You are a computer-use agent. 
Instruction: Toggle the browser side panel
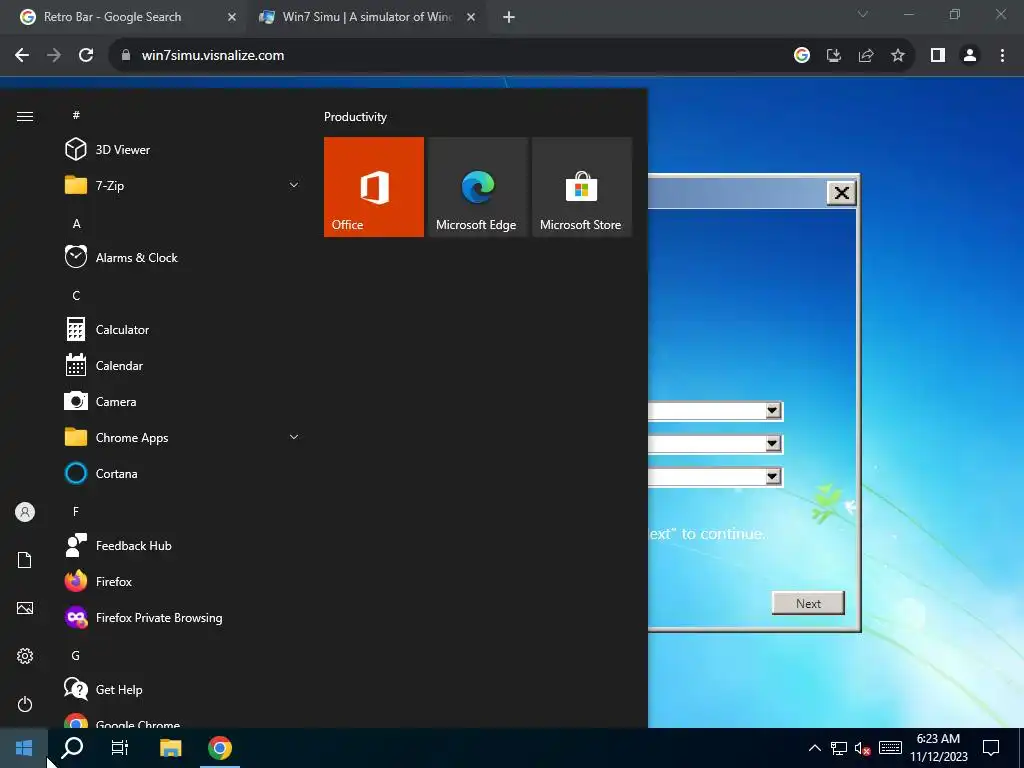coord(938,56)
